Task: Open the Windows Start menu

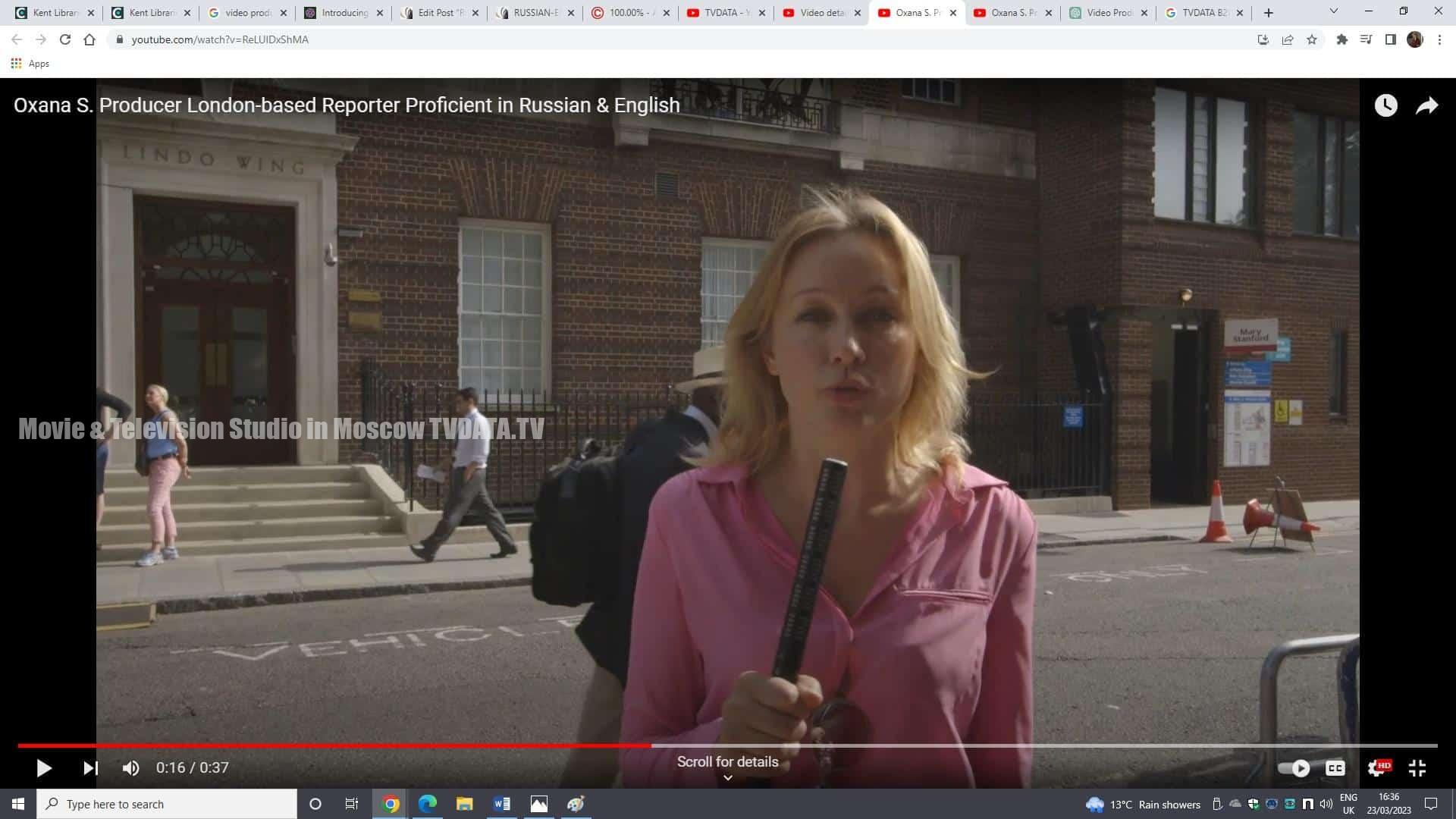Action: [x=18, y=804]
